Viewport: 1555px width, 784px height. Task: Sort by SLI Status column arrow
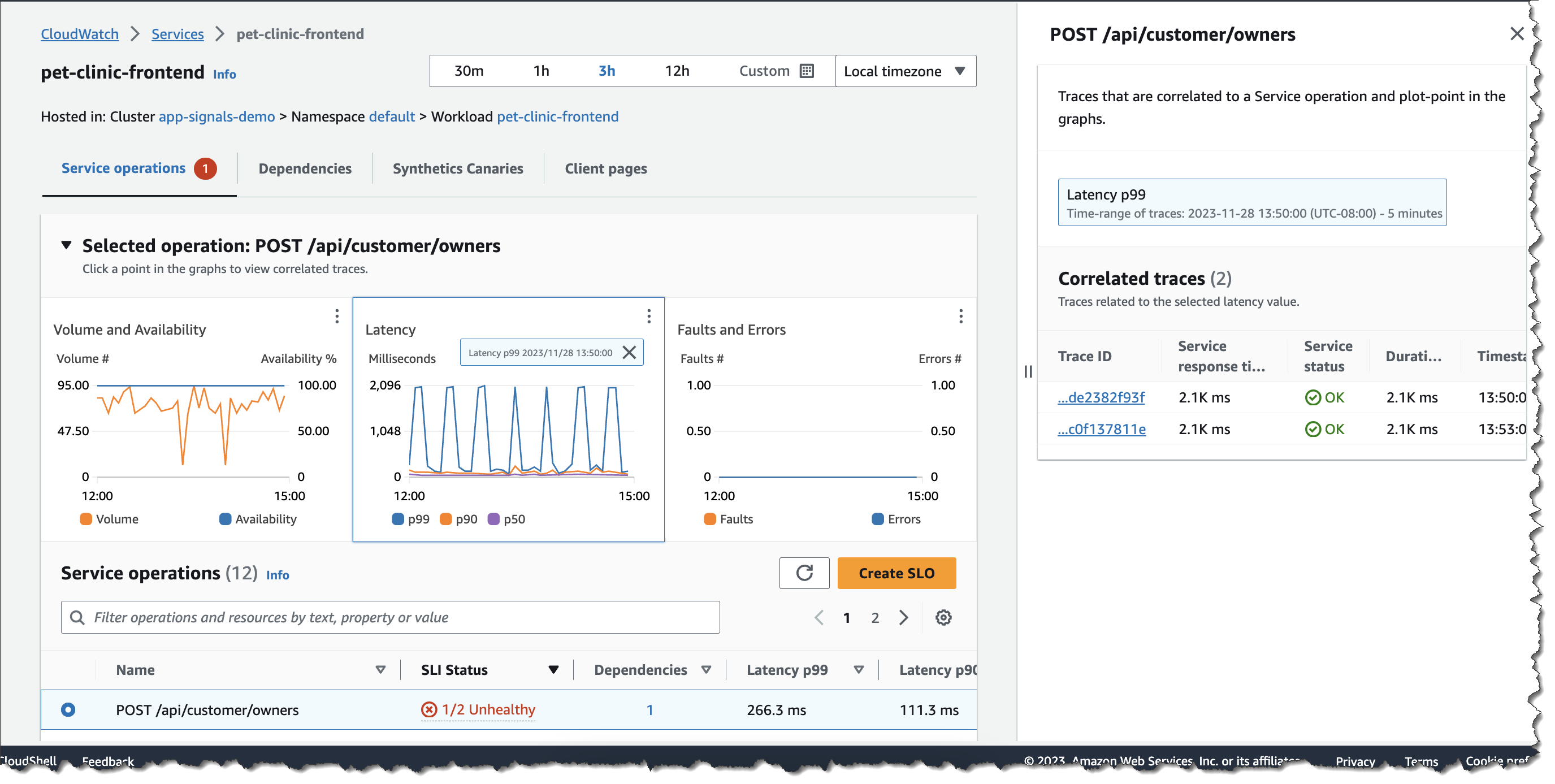[553, 670]
